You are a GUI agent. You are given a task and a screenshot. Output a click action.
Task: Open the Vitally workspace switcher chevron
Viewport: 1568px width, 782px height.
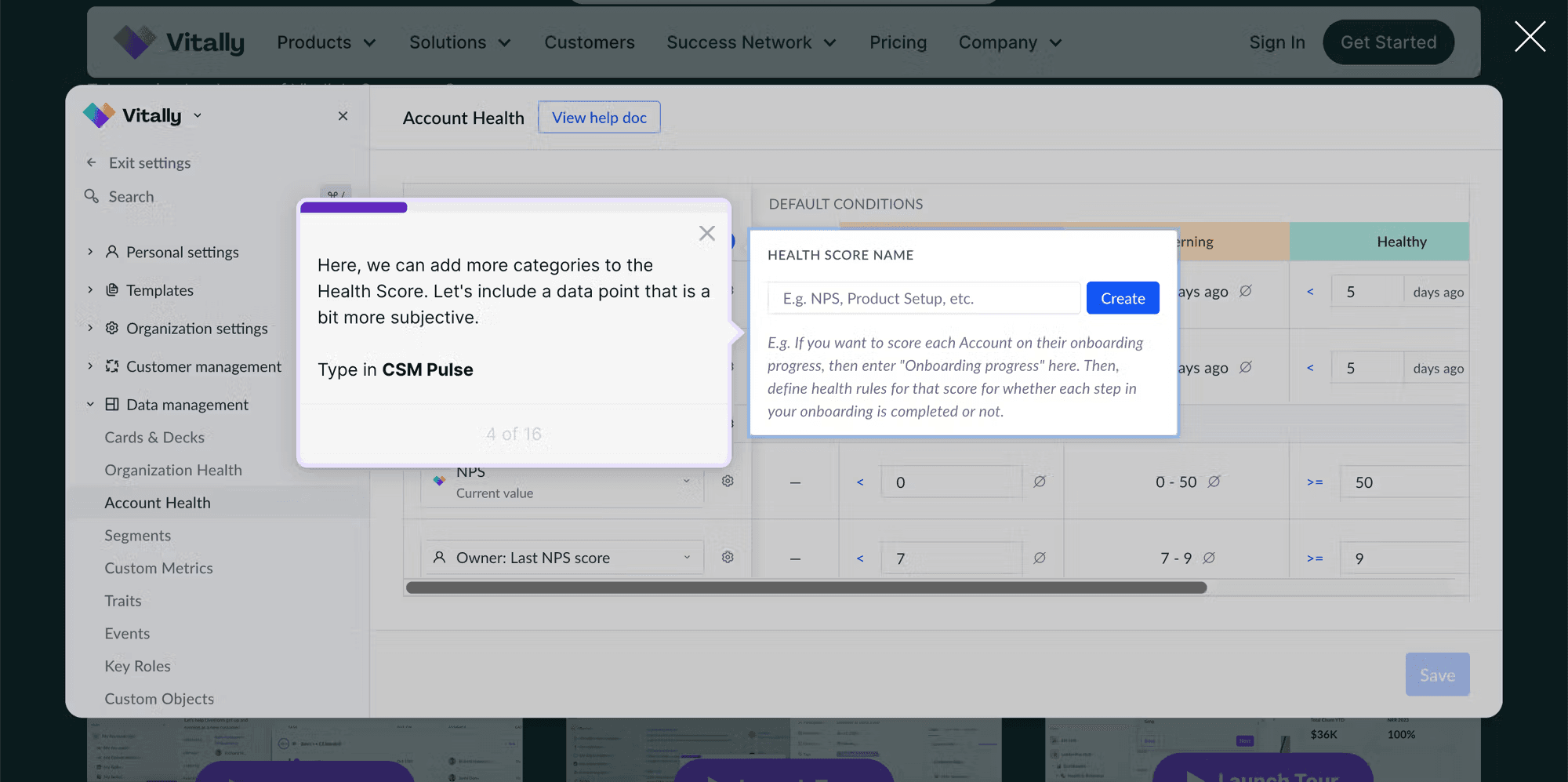tap(198, 116)
